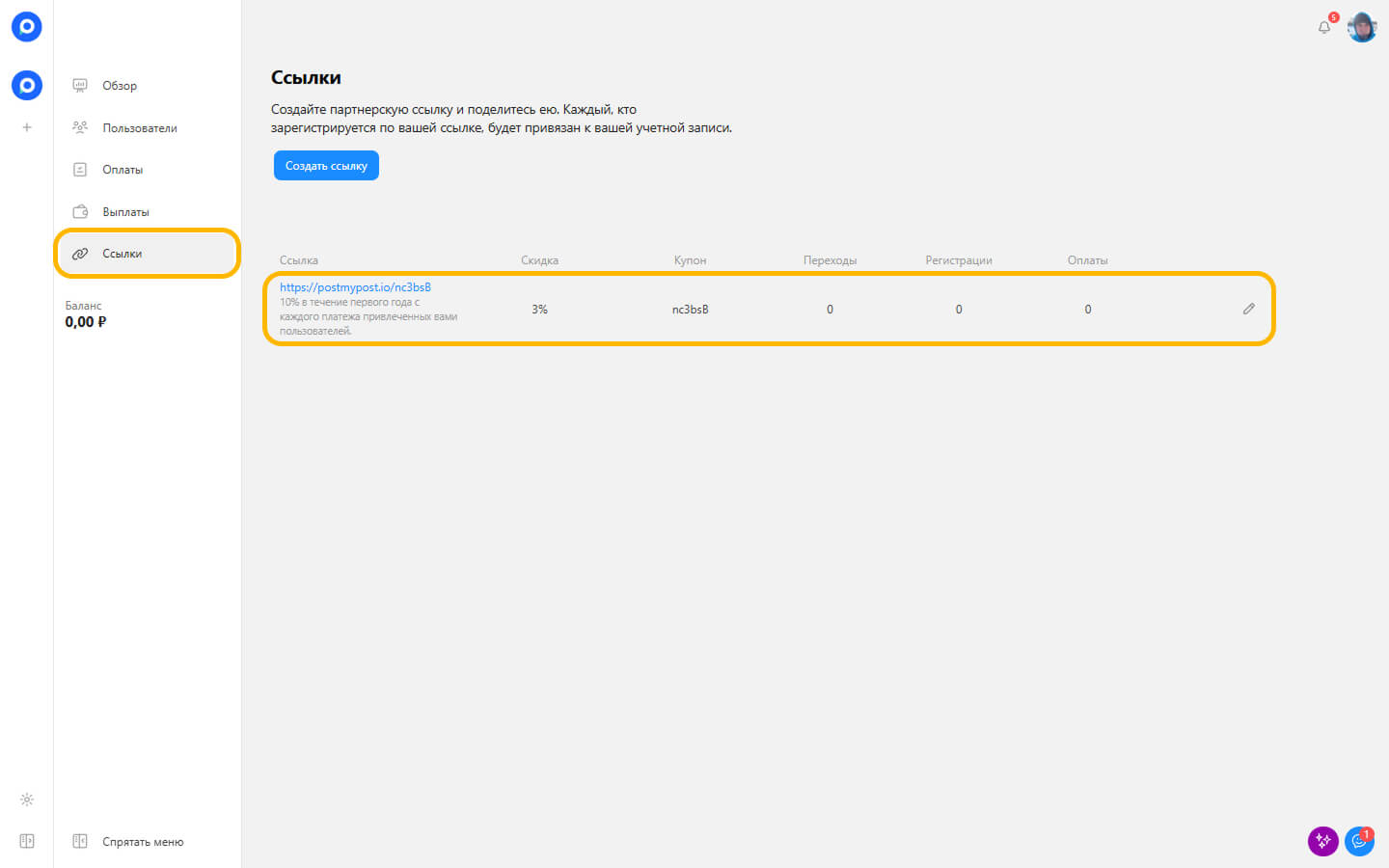
Task: Select the active project icon beneath the main logo
Action: 26,86
